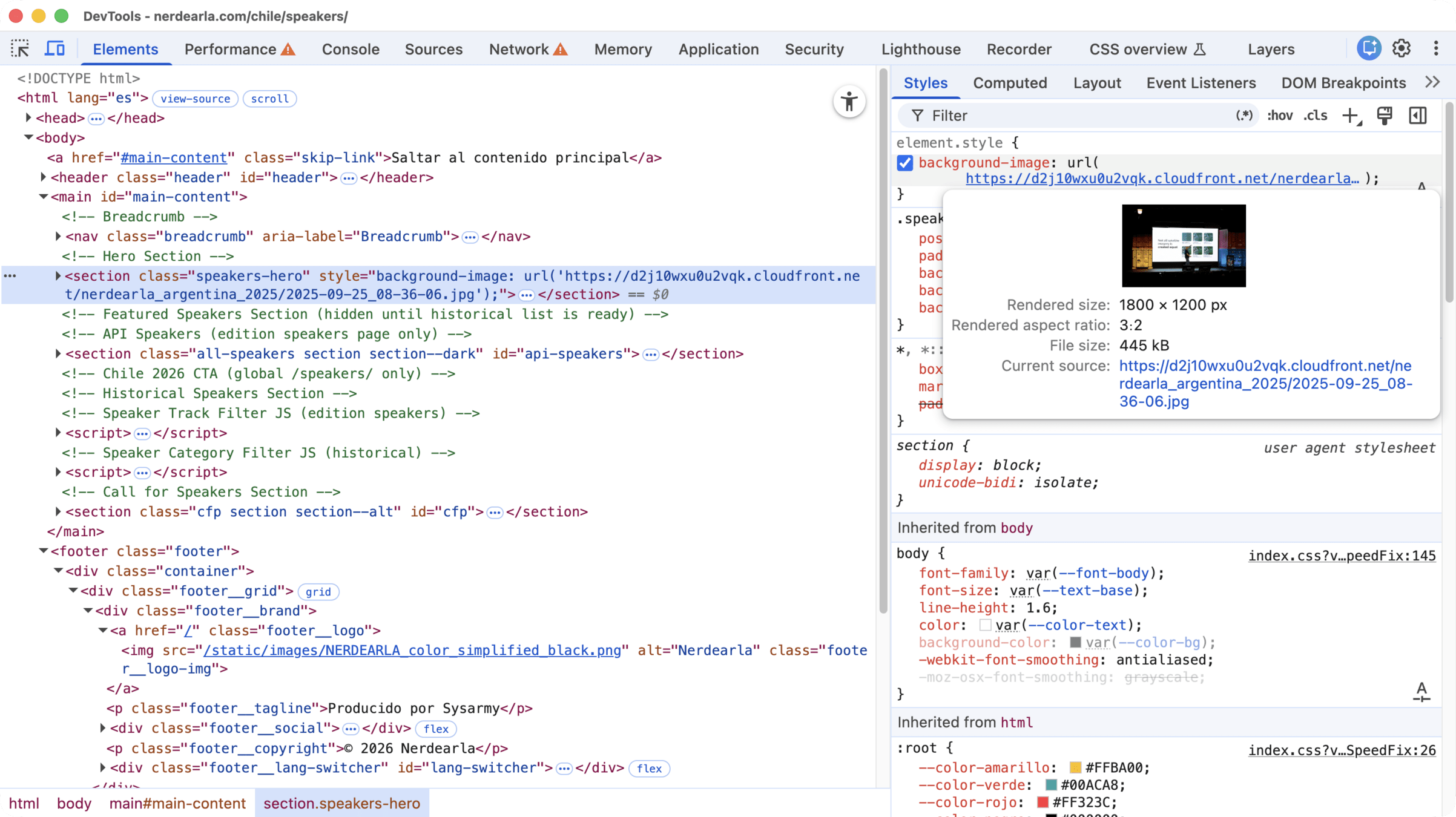Toggle the device toolbar icon
The height and width of the screenshot is (817, 1456).
(x=54, y=48)
